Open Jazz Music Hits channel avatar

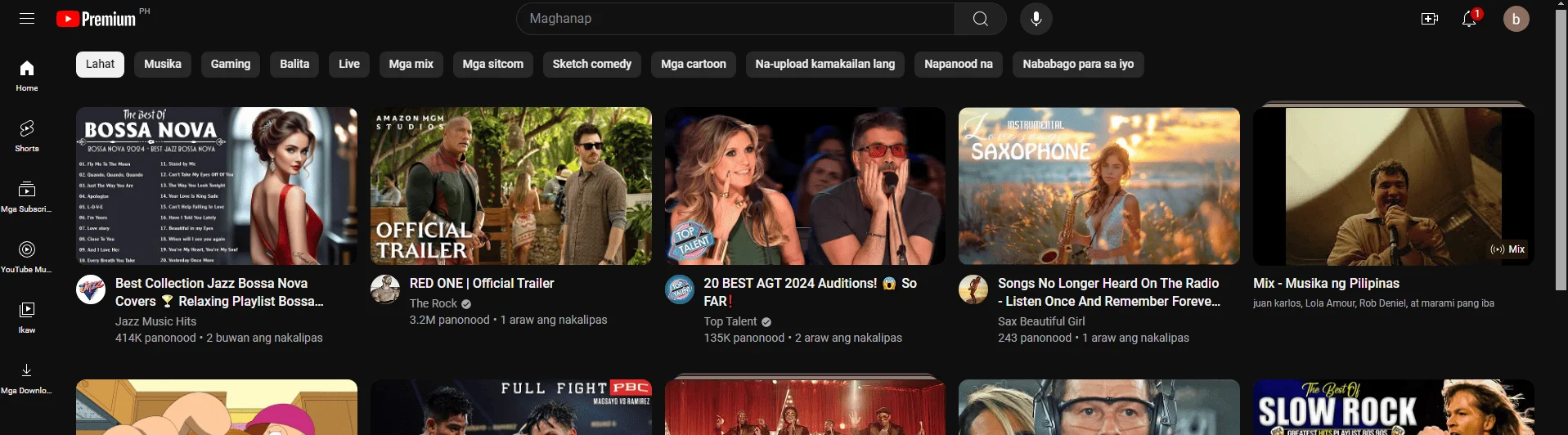(x=91, y=289)
